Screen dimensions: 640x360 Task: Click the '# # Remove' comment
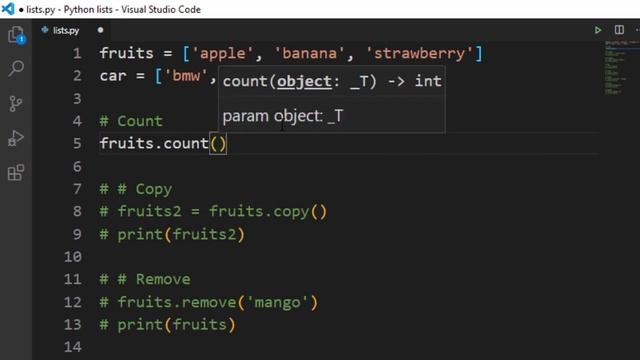coord(145,279)
